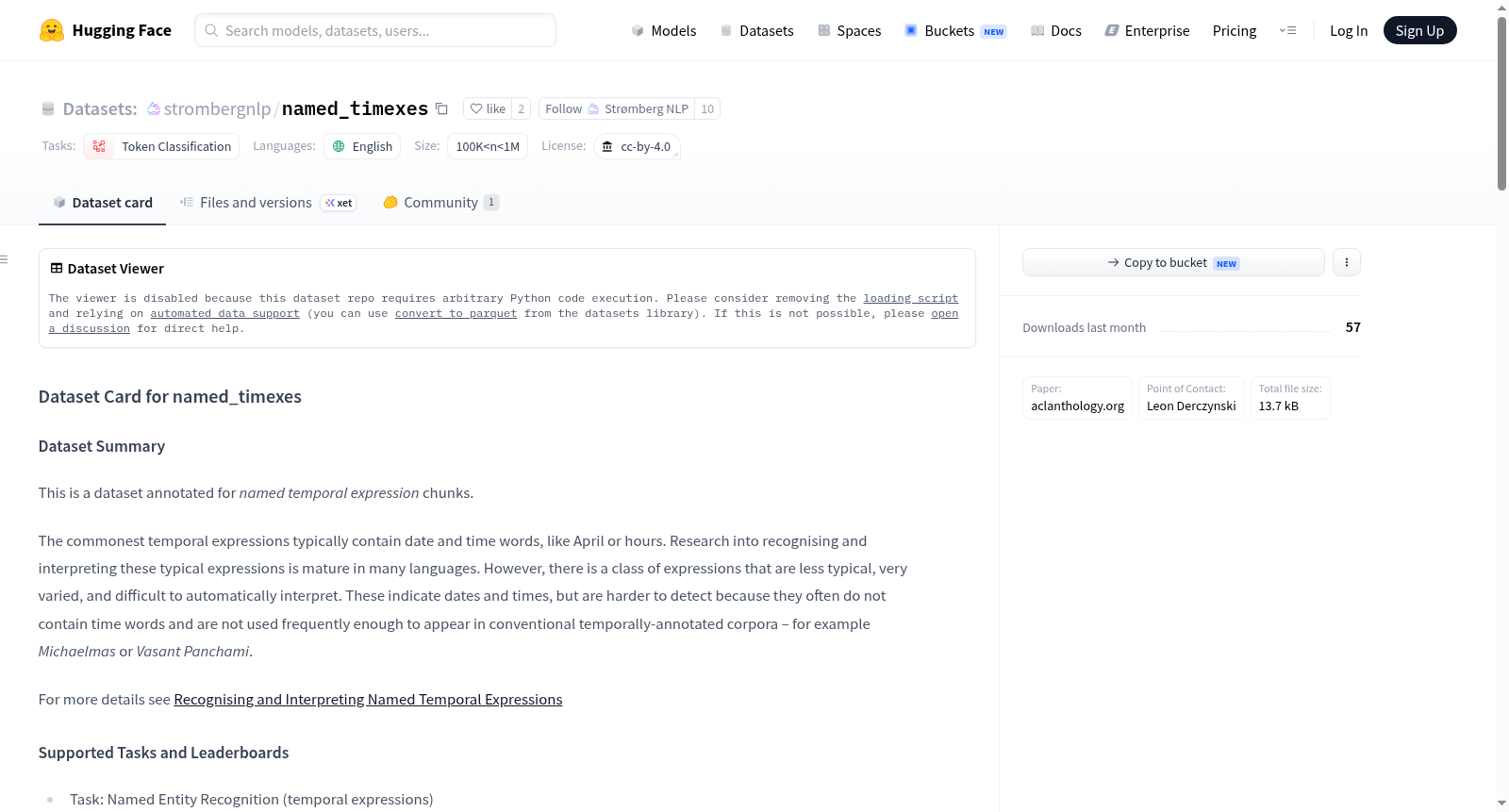1509x812 pixels.
Task: Click the Dataset Viewer table icon
Action: (57, 269)
